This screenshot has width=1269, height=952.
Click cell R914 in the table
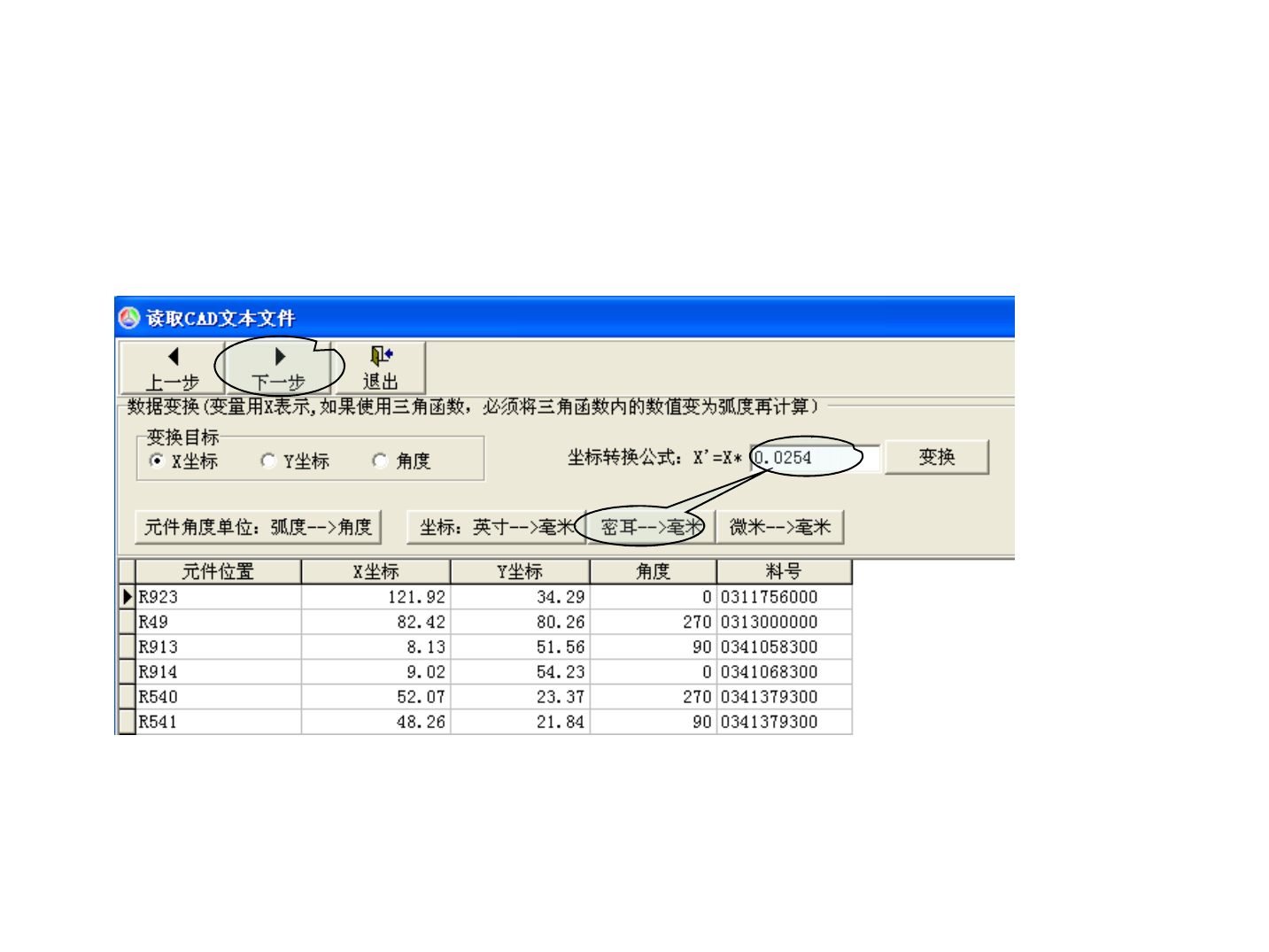[x=218, y=672]
